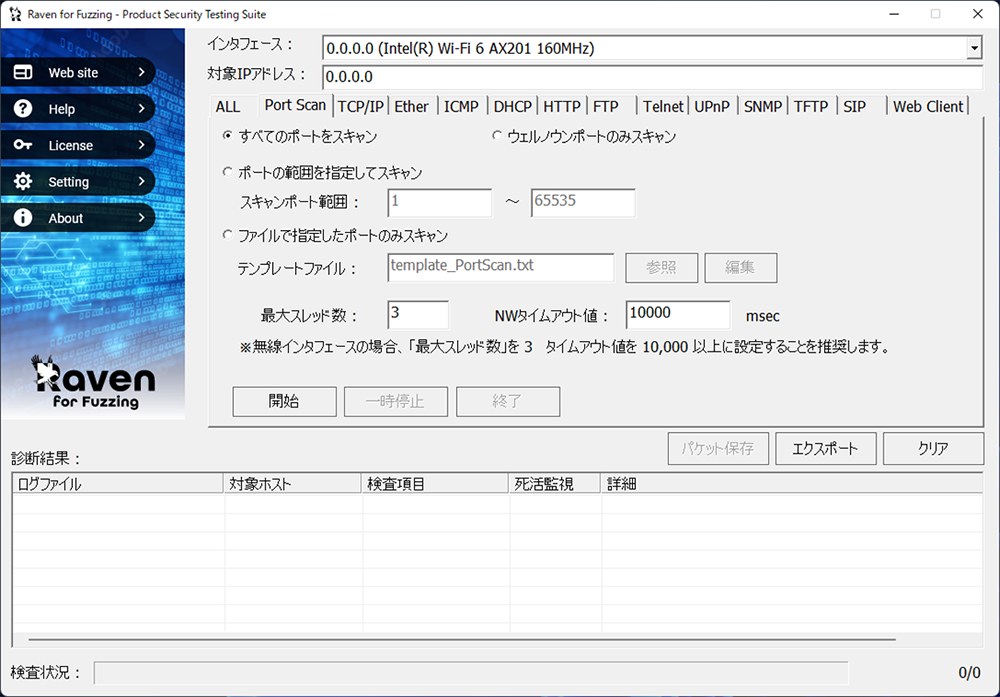This screenshot has height=697, width=1000.
Task: Switch to the Port Scan tab
Action: [x=295, y=105]
